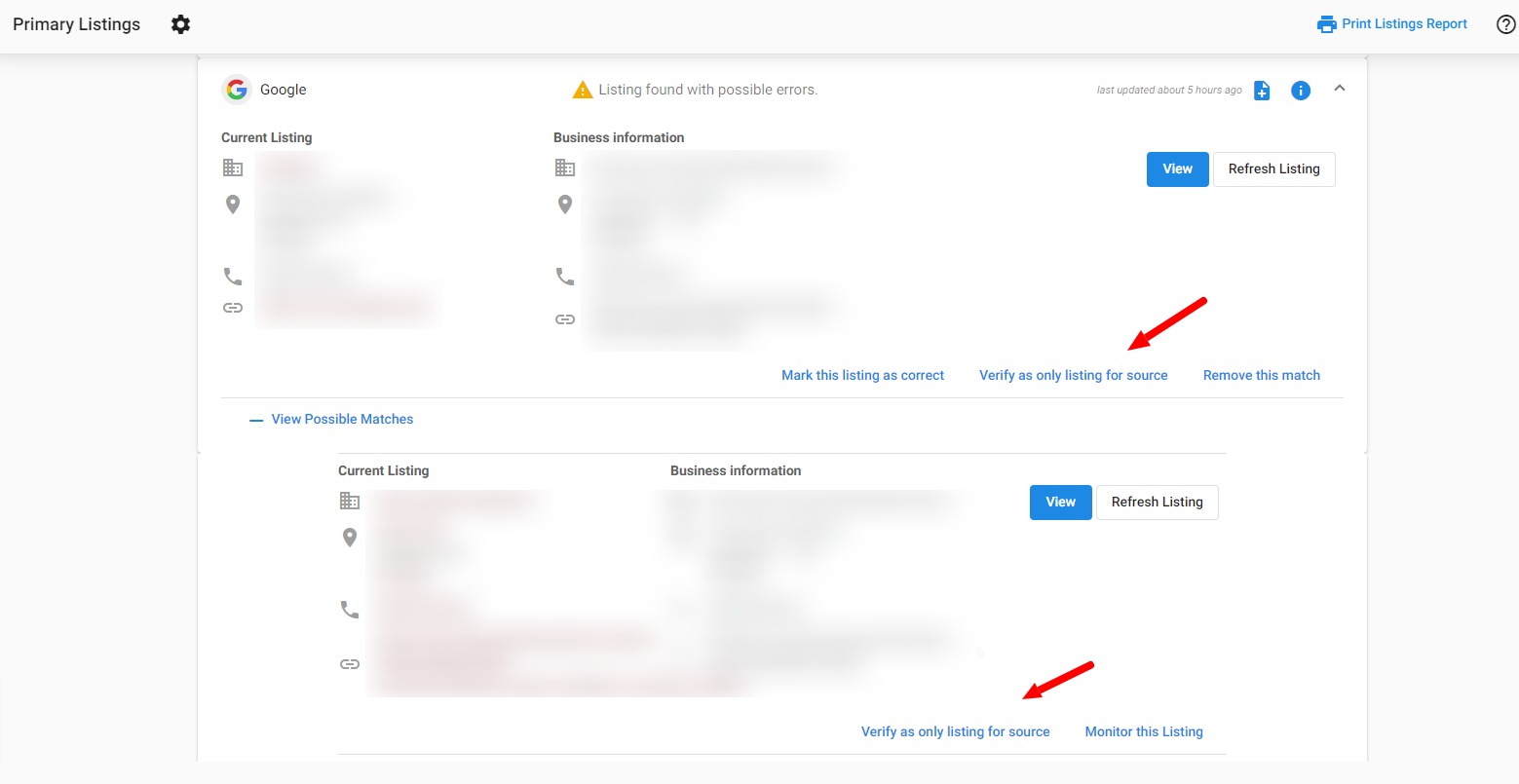Open the info icon beside the add-document icon
Viewport: 1519px width, 784px height.
click(x=1300, y=90)
